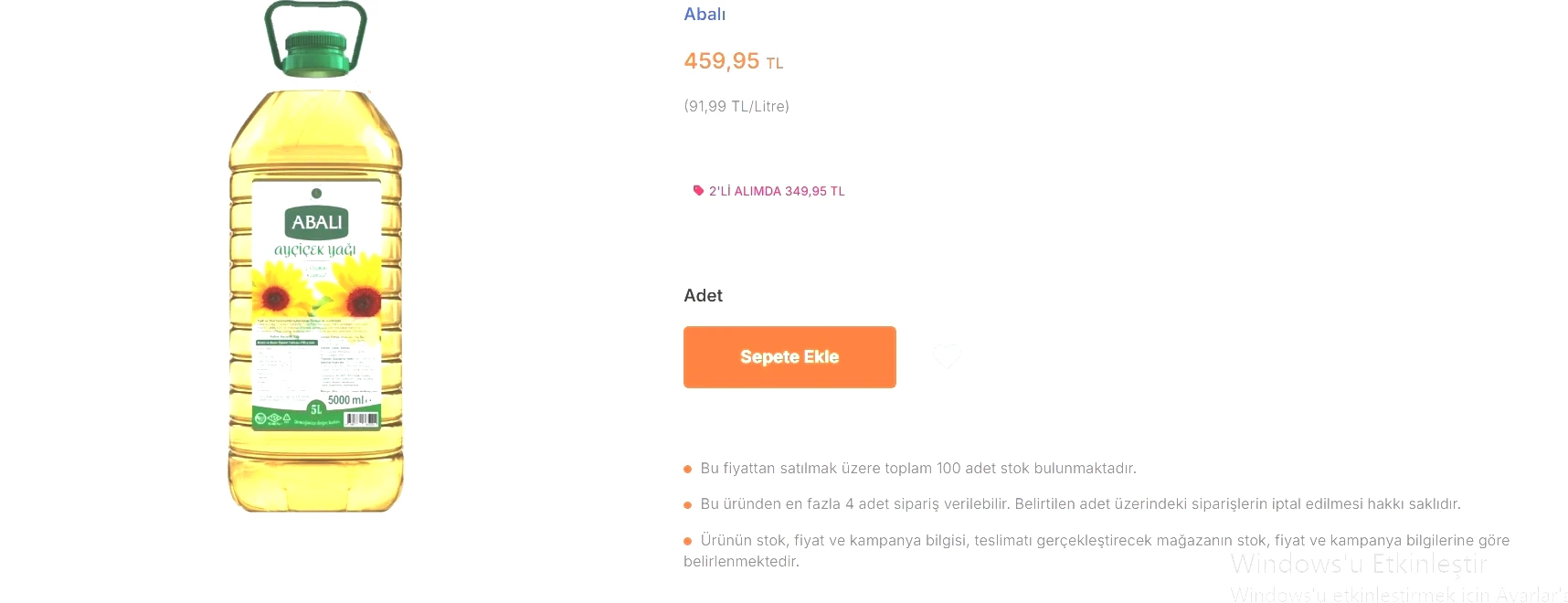Click the green bottle cap
This screenshot has width=1568, height=603.
coord(316,53)
